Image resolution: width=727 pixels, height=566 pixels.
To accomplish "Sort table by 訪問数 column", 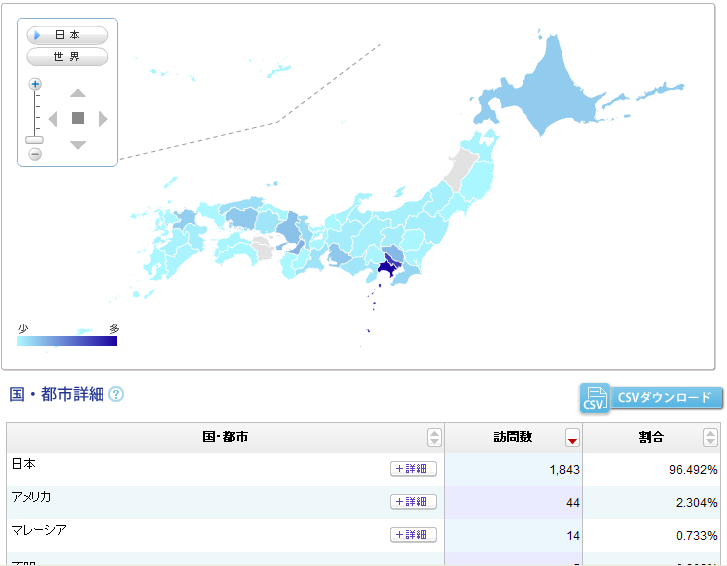I will (572, 438).
